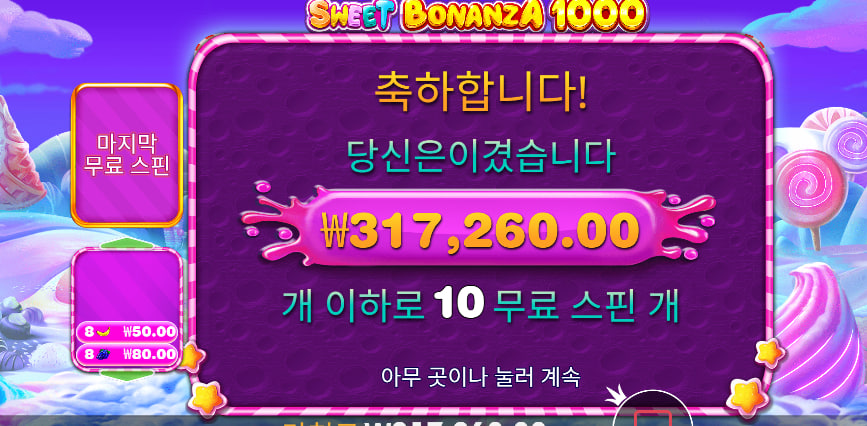Stop spin via red square button
867x426 pixels.
[652, 418]
